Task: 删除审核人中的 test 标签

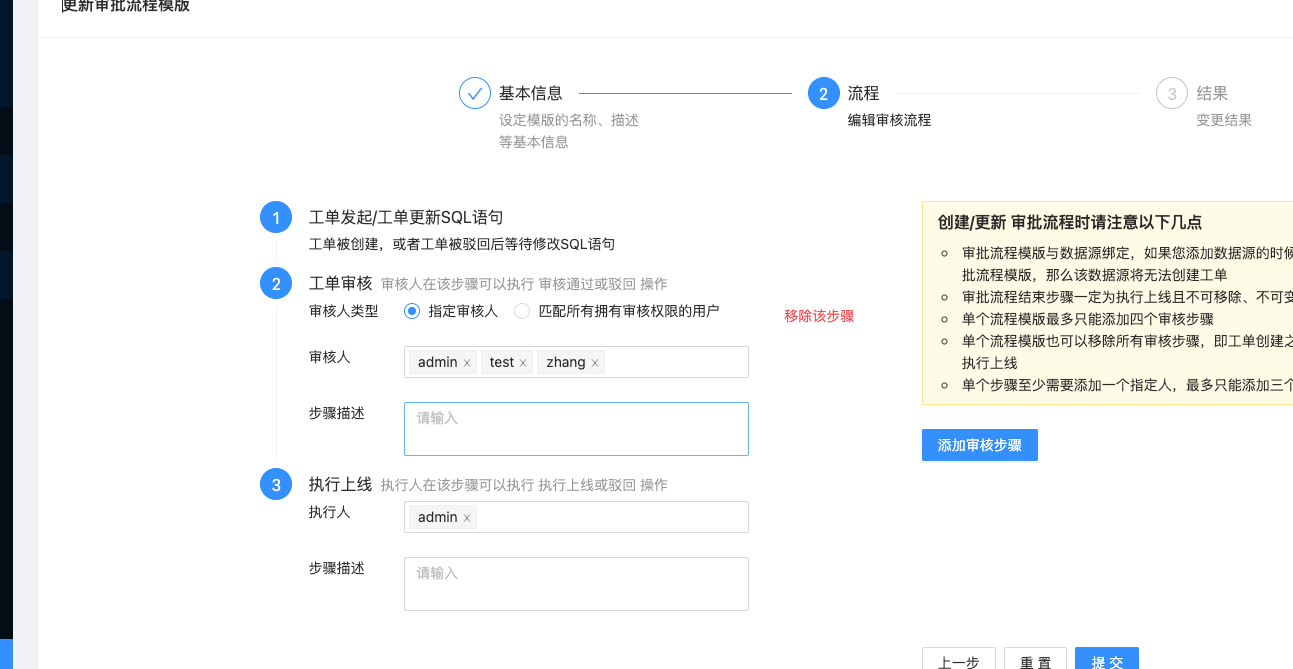Action: coord(525,362)
